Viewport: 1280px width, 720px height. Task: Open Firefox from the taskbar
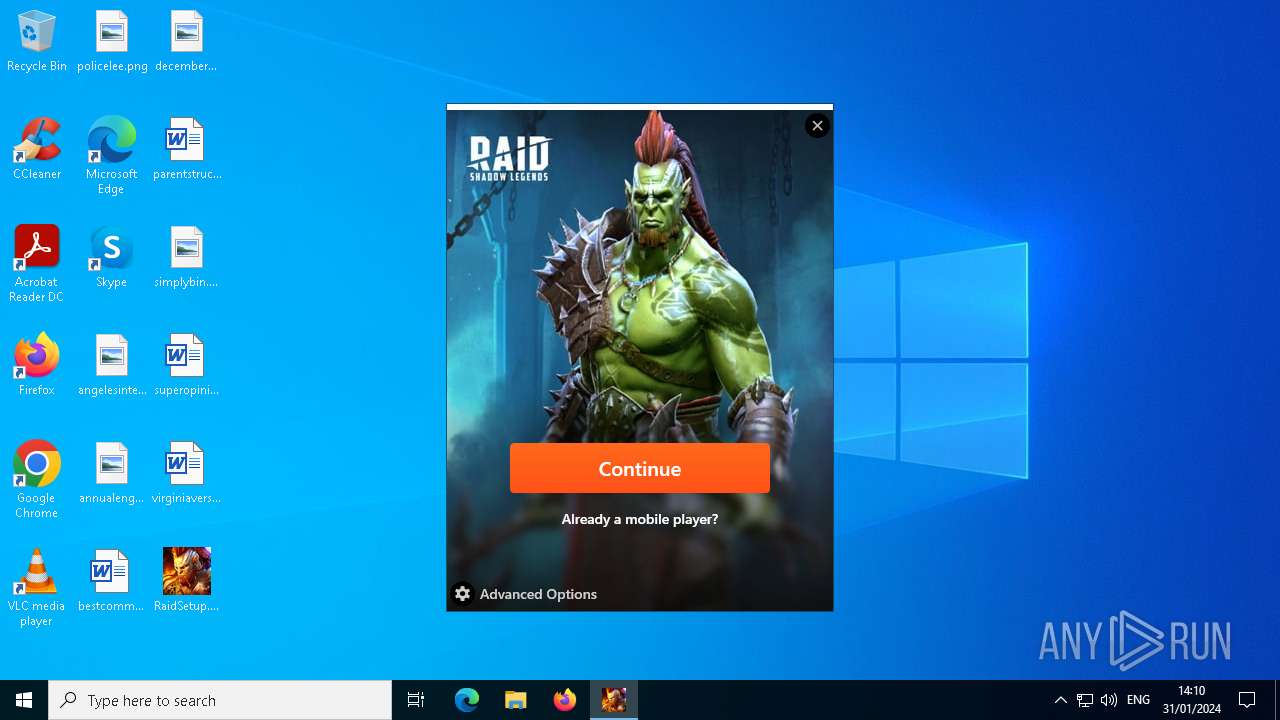[565, 700]
